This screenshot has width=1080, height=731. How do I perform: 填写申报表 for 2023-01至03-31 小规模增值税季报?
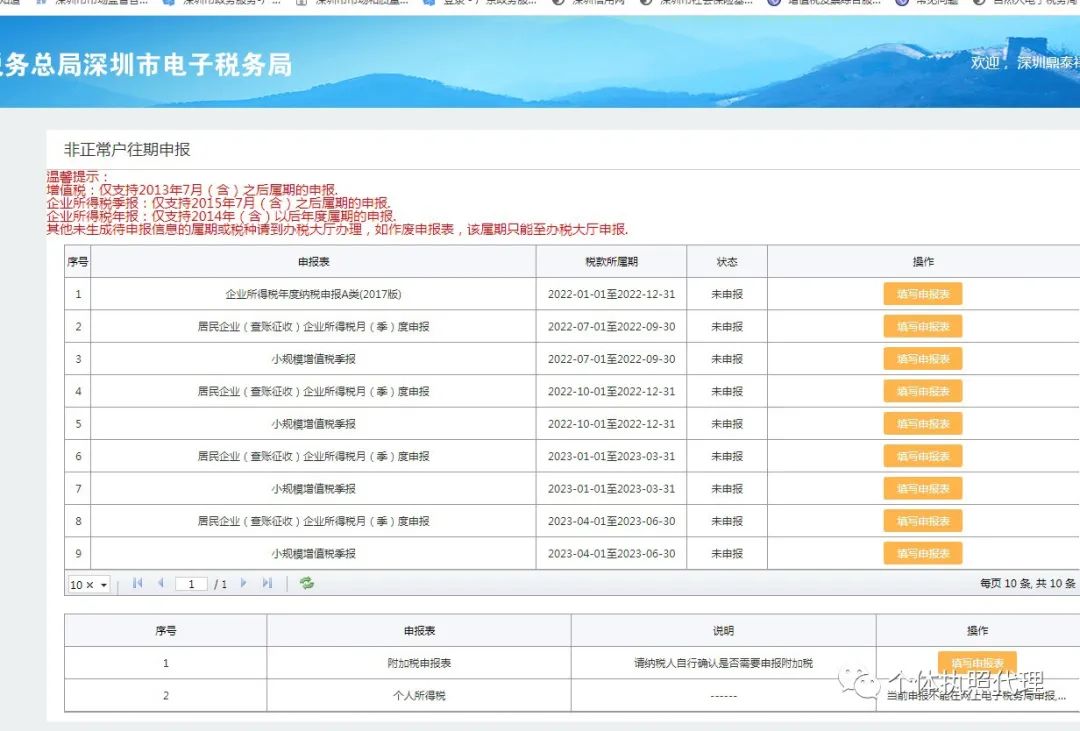[922, 488]
